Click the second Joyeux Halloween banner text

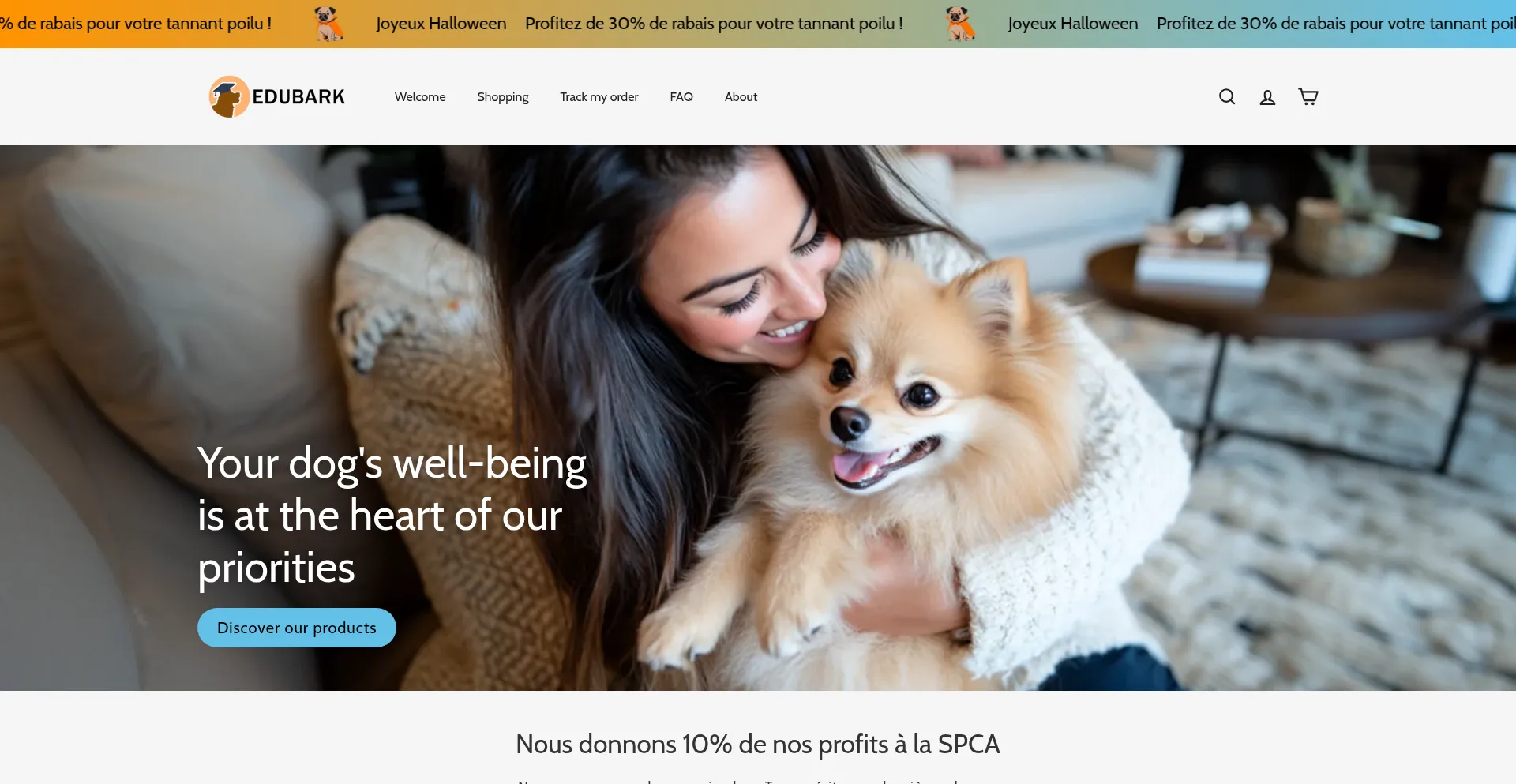1073,24
